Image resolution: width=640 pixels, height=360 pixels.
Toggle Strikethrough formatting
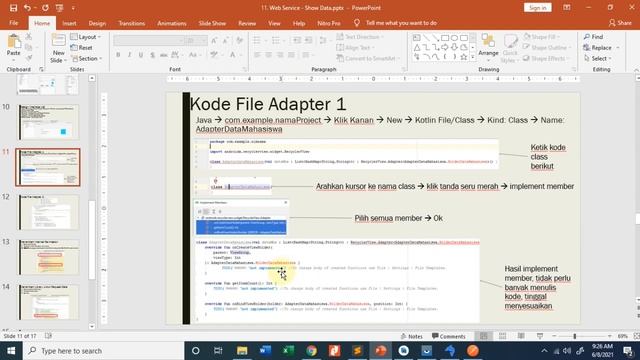pos(164,55)
